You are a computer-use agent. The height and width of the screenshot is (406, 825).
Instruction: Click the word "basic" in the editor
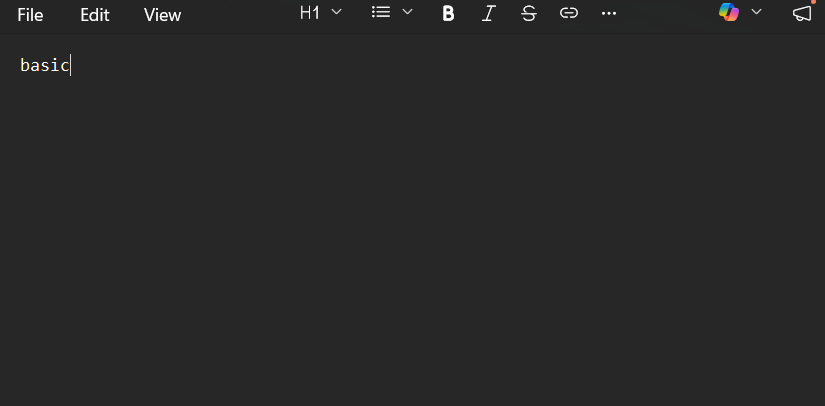pyautogui.click(x=44, y=66)
